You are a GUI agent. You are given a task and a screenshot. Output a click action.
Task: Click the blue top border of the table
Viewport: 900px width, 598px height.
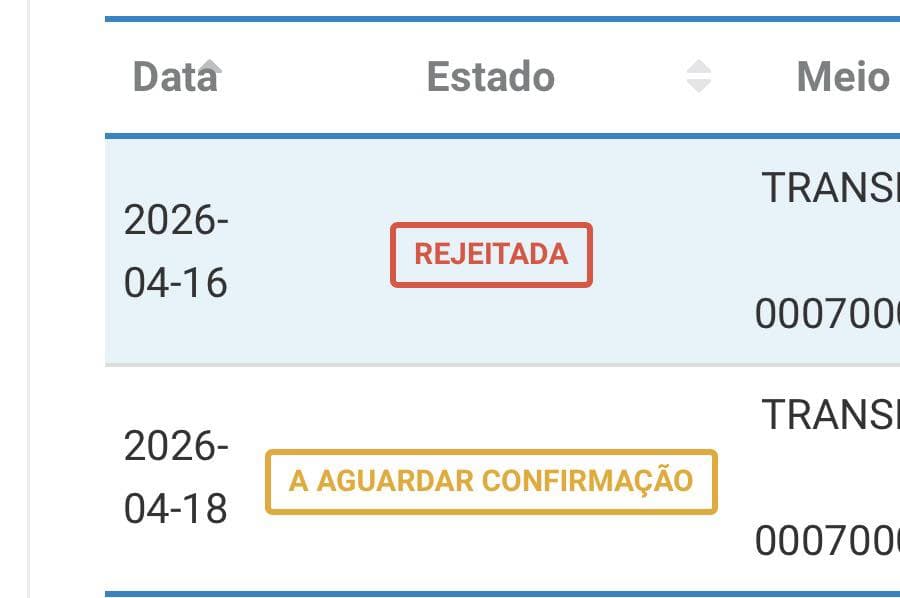500,19
